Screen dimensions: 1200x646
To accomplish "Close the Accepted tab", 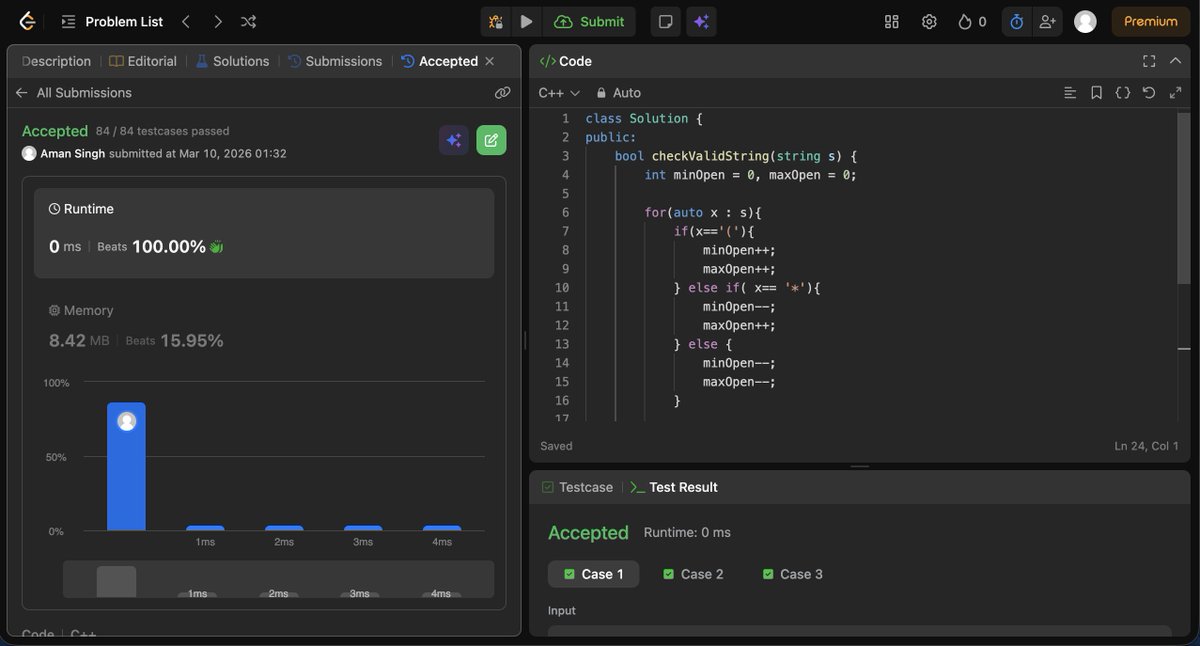I will 489,61.
